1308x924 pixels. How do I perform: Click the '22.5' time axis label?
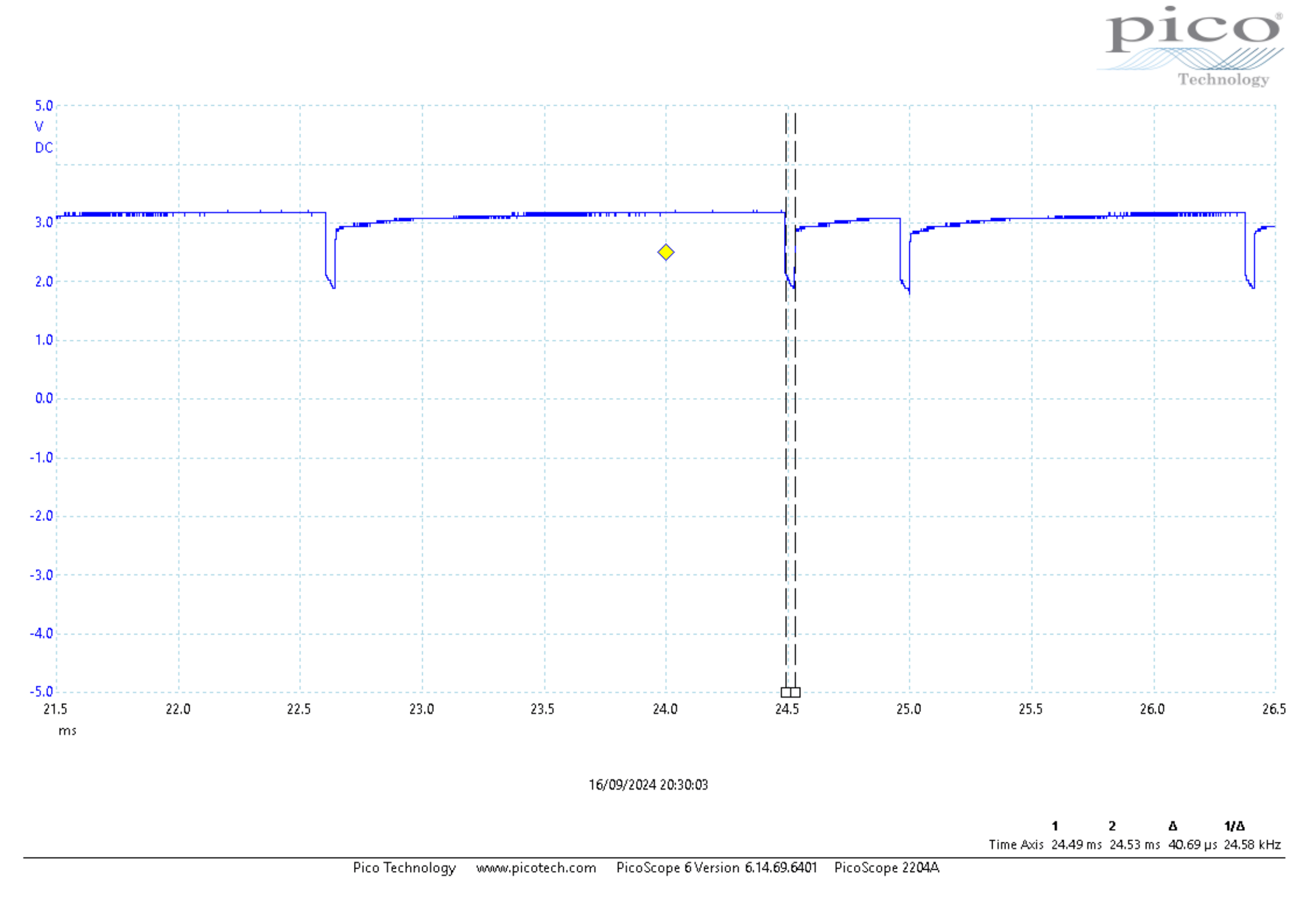(x=299, y=709)
